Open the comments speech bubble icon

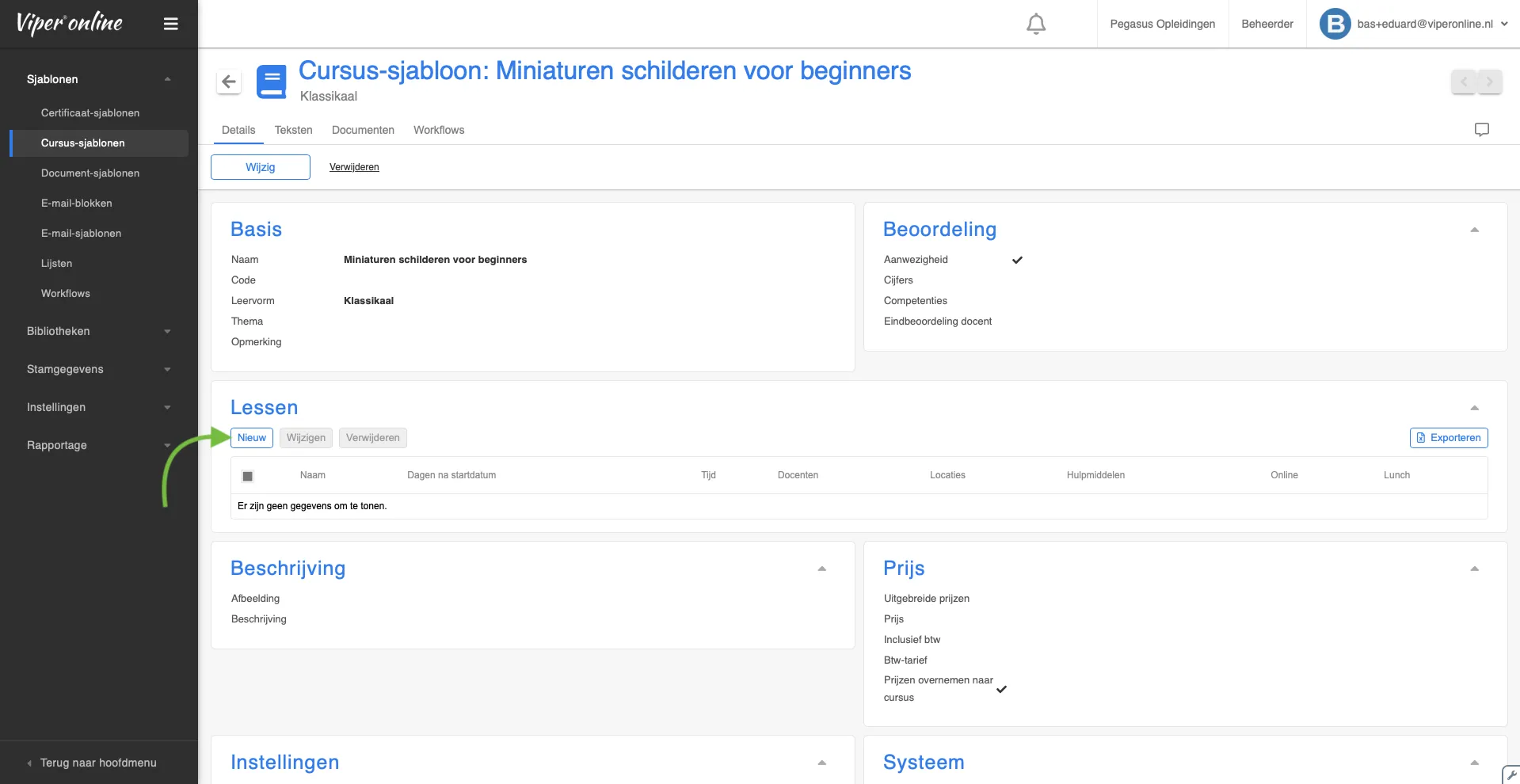click(1481, 130)
